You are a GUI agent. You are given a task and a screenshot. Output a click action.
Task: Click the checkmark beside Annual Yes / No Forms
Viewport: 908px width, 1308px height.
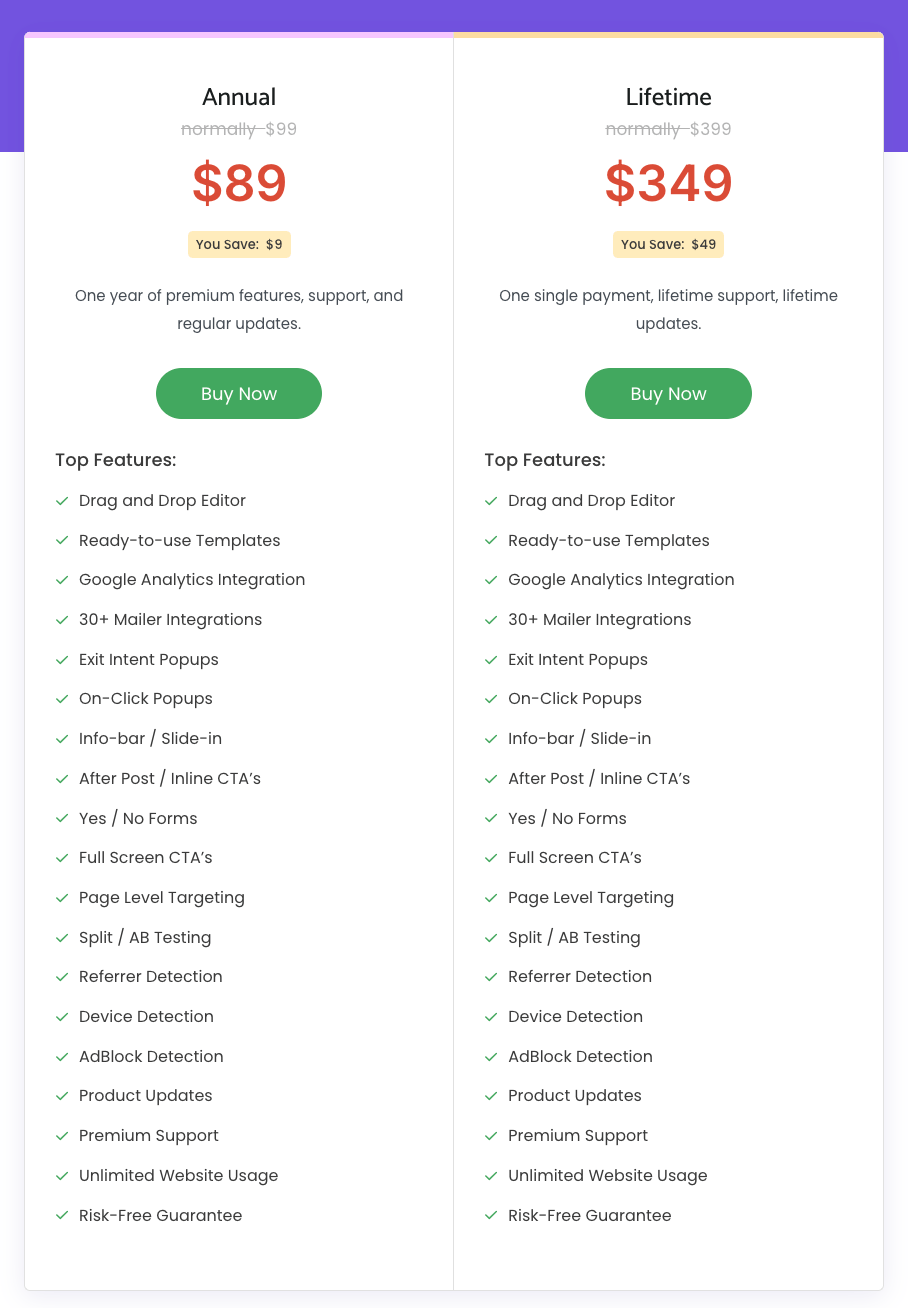62,819
